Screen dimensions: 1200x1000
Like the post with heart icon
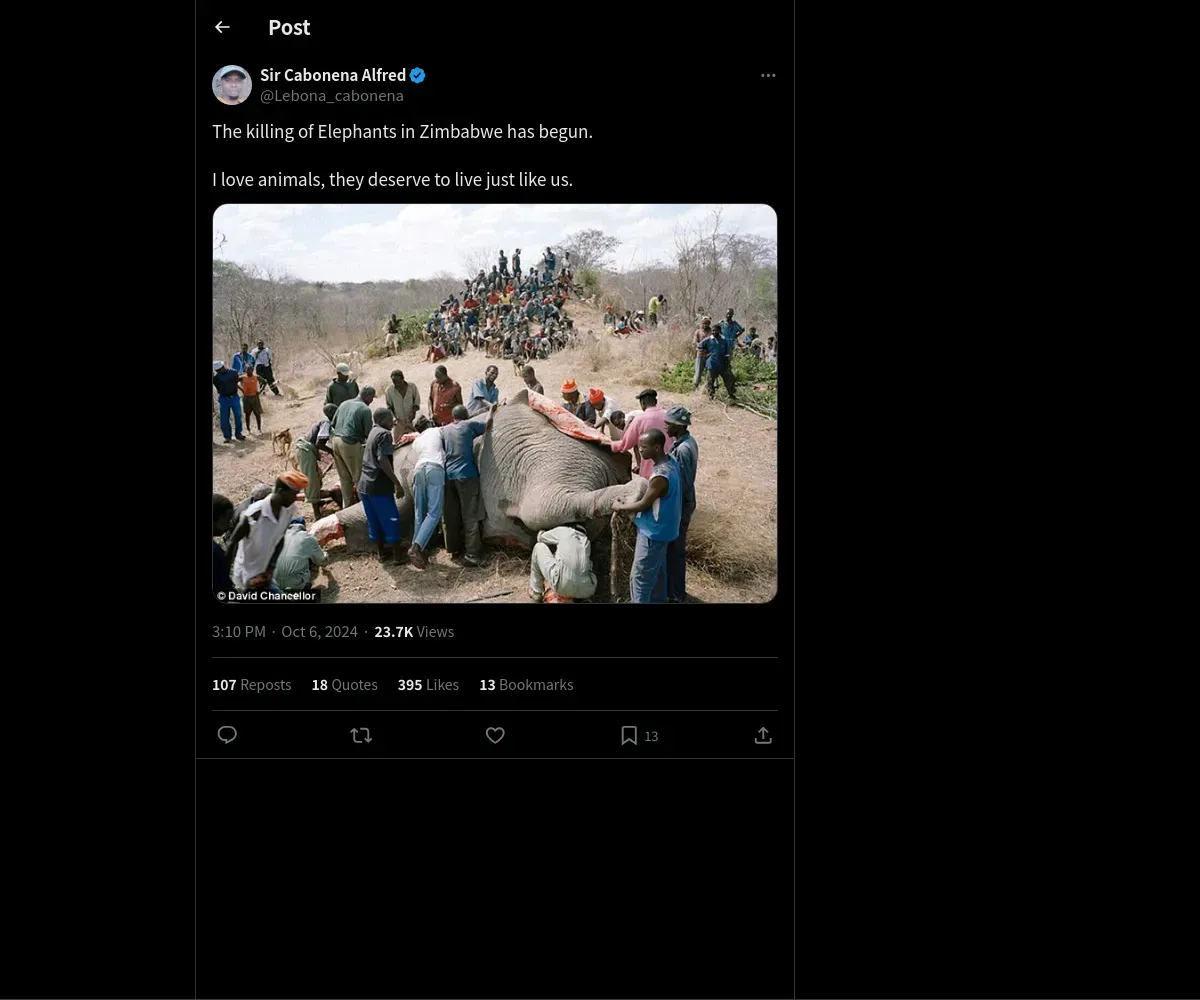495,735
